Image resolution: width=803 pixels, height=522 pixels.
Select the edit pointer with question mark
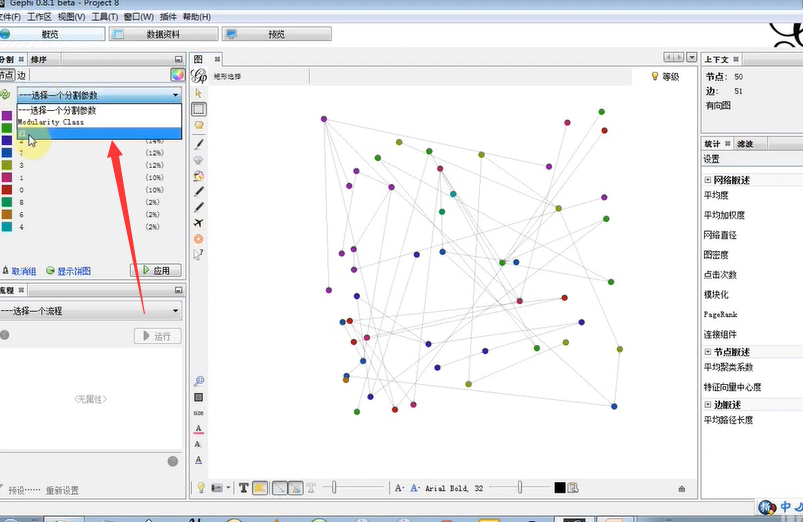click(x=199, y=255)
